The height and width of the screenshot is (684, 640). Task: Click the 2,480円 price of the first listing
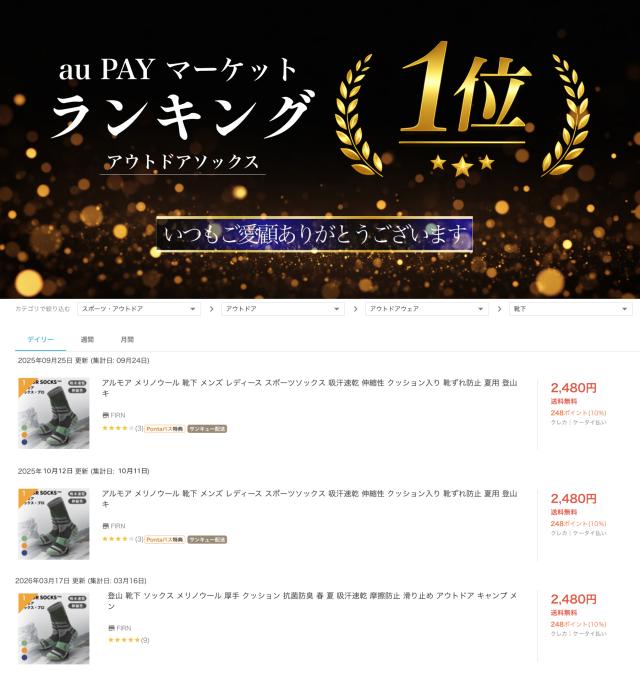573,388
